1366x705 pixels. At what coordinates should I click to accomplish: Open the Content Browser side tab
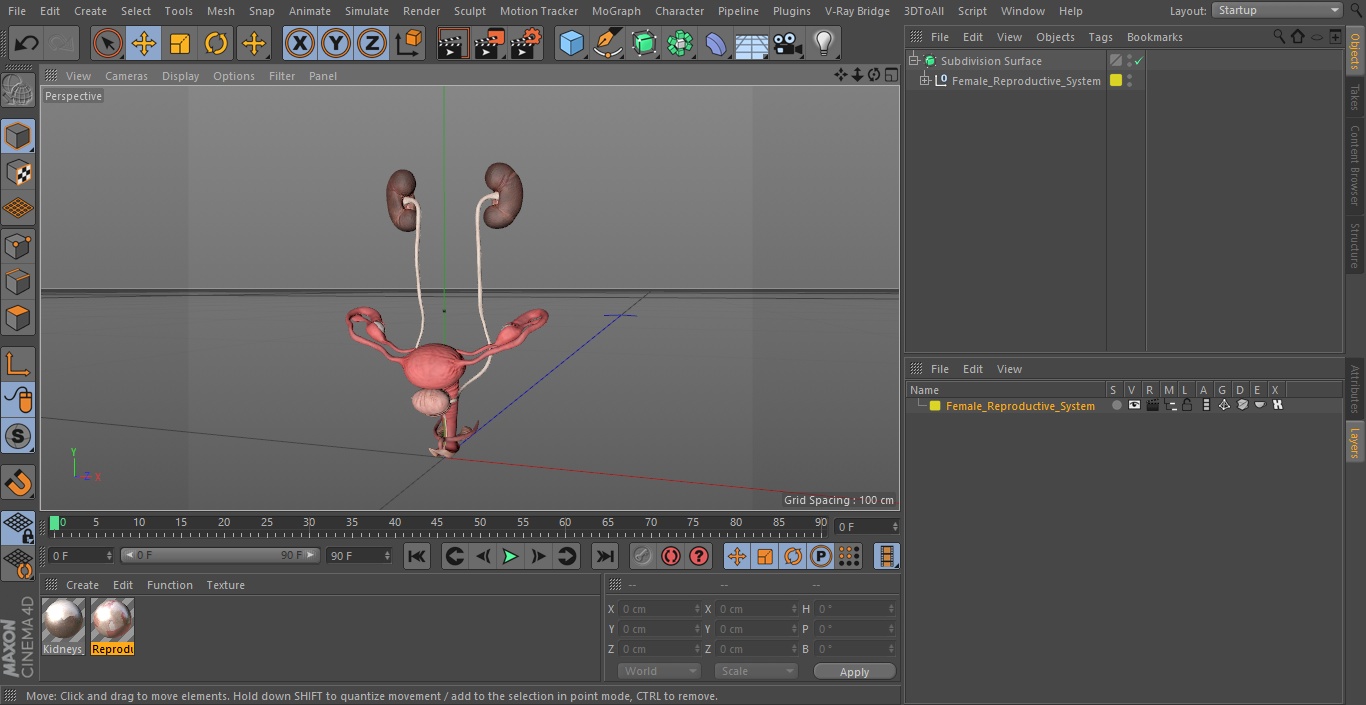click(1355, 165)
